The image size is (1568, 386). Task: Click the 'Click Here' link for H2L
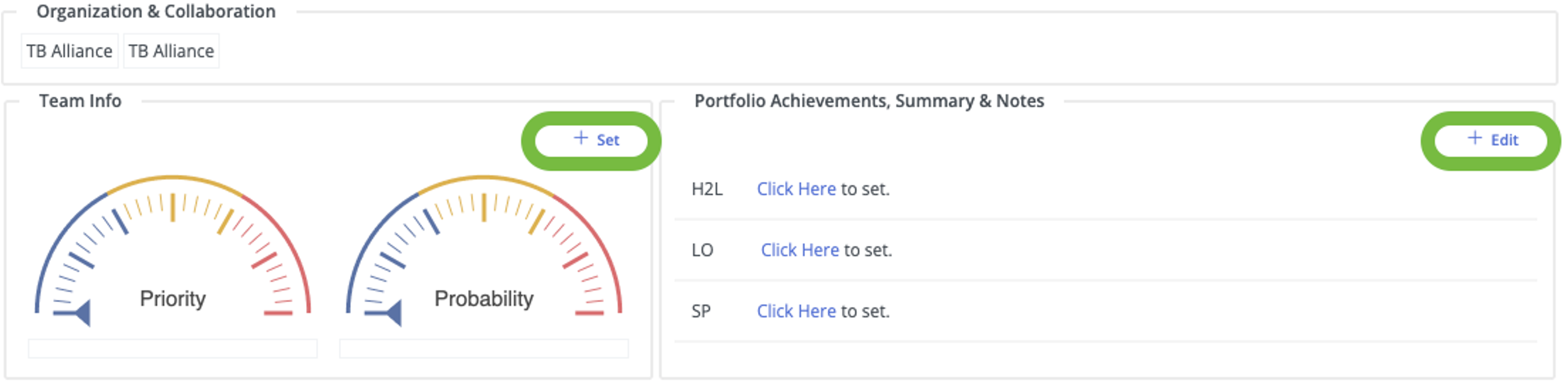(796, 189)
